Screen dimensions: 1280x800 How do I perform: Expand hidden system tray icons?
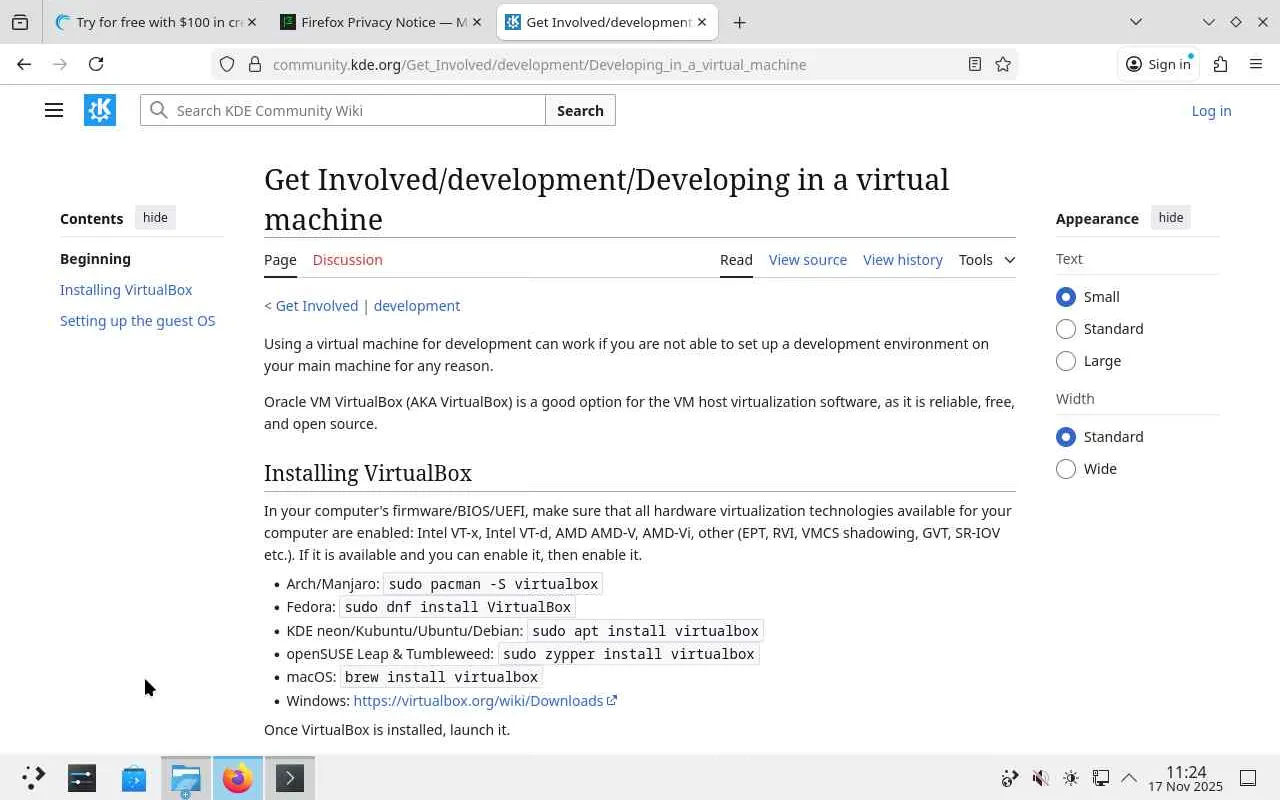tap(1129, 778)
